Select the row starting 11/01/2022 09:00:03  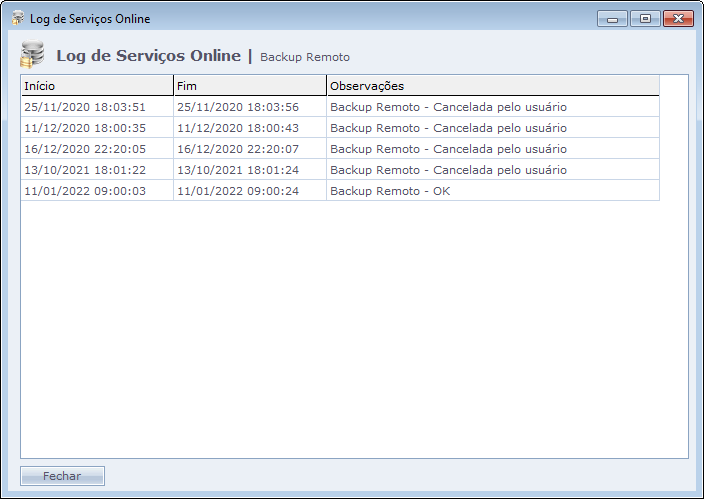click(85, 191)
